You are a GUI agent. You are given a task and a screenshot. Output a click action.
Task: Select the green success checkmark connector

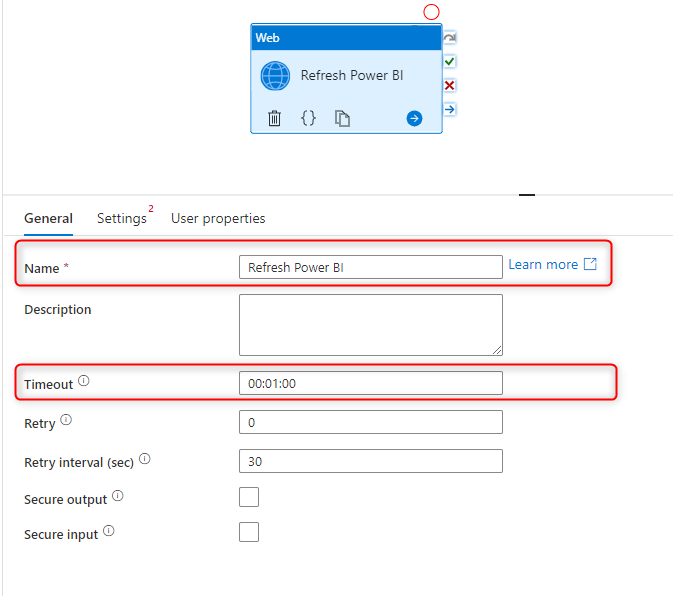449,61
